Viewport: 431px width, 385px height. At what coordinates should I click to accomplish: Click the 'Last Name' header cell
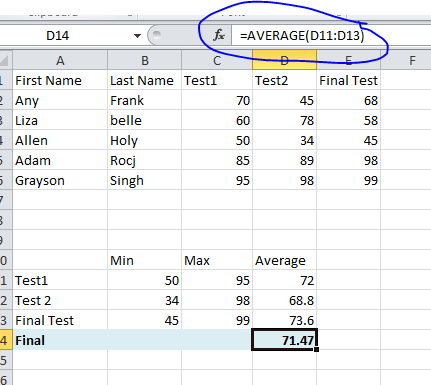(145, 80)
